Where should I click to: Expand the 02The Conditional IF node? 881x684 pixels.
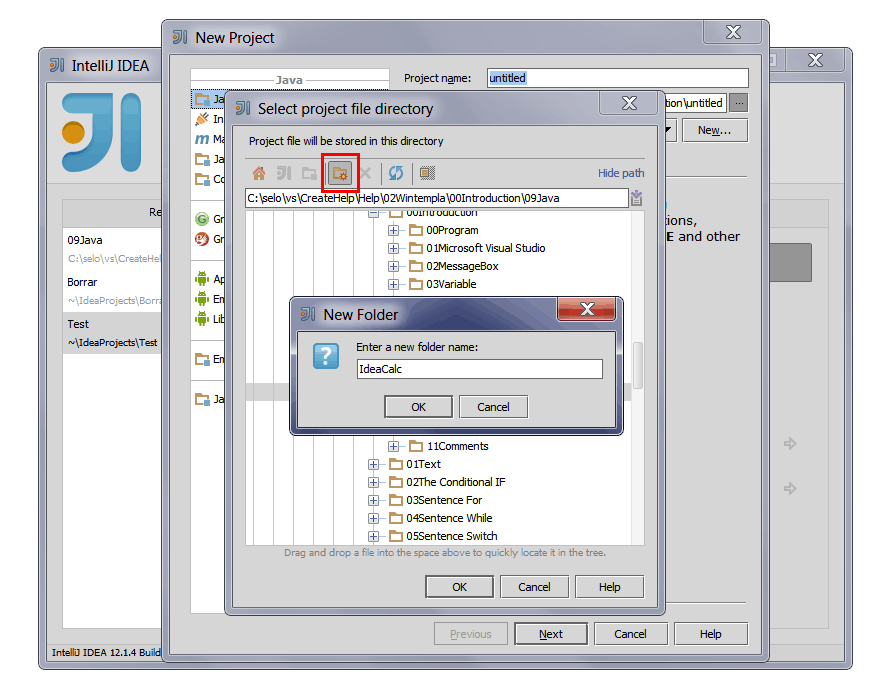coord(373,482)
